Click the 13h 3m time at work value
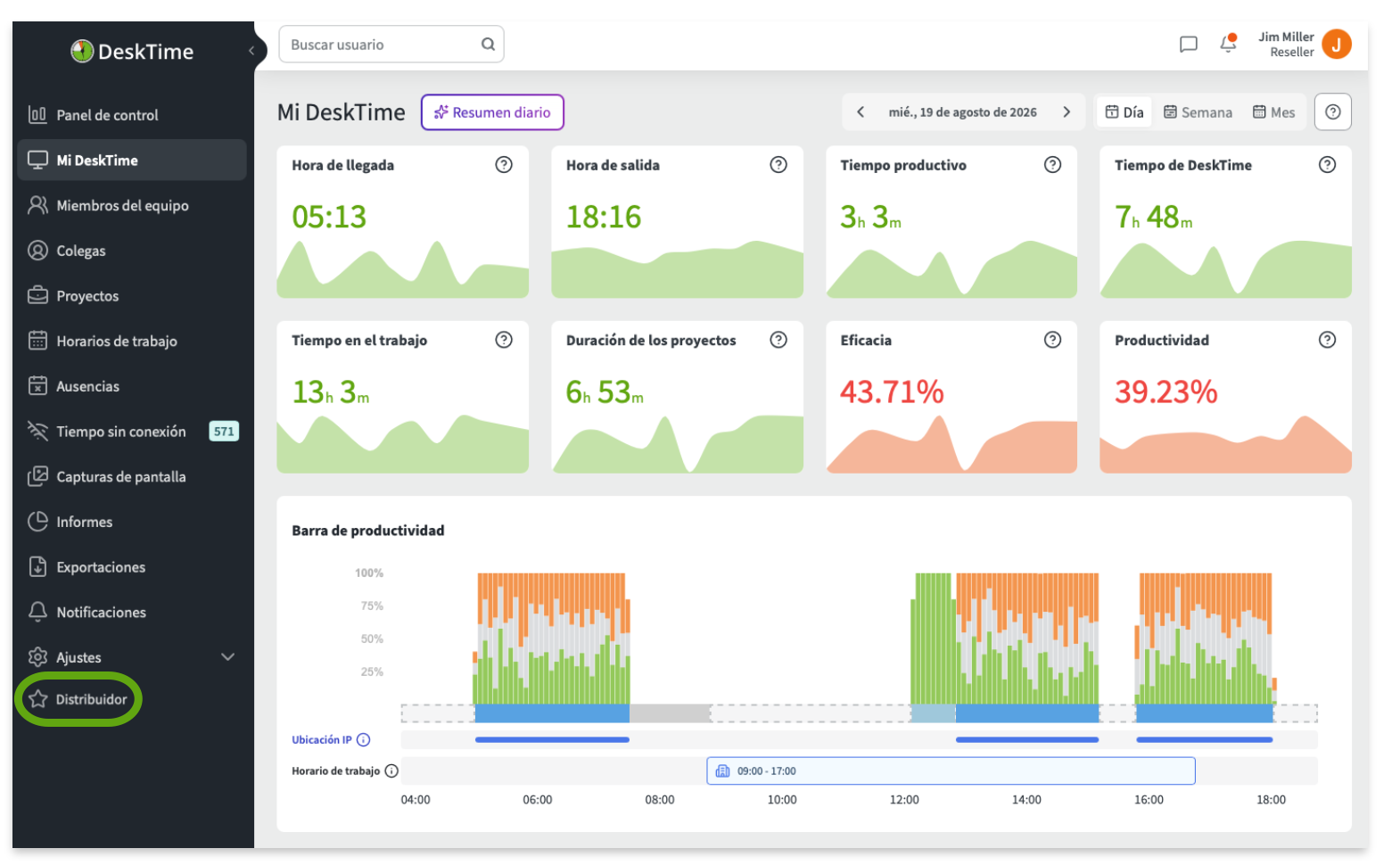Screen dimensions: 1400x865 pyautogui.click(x=331, y=391)
